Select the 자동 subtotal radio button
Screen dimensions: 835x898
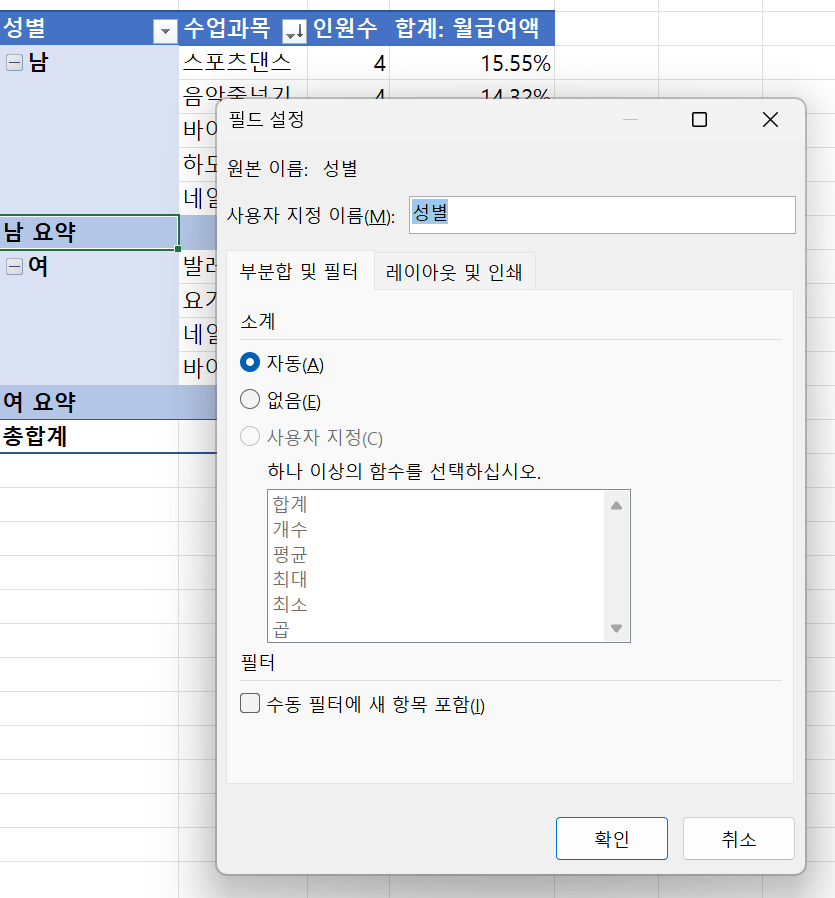tap(251, 364)
